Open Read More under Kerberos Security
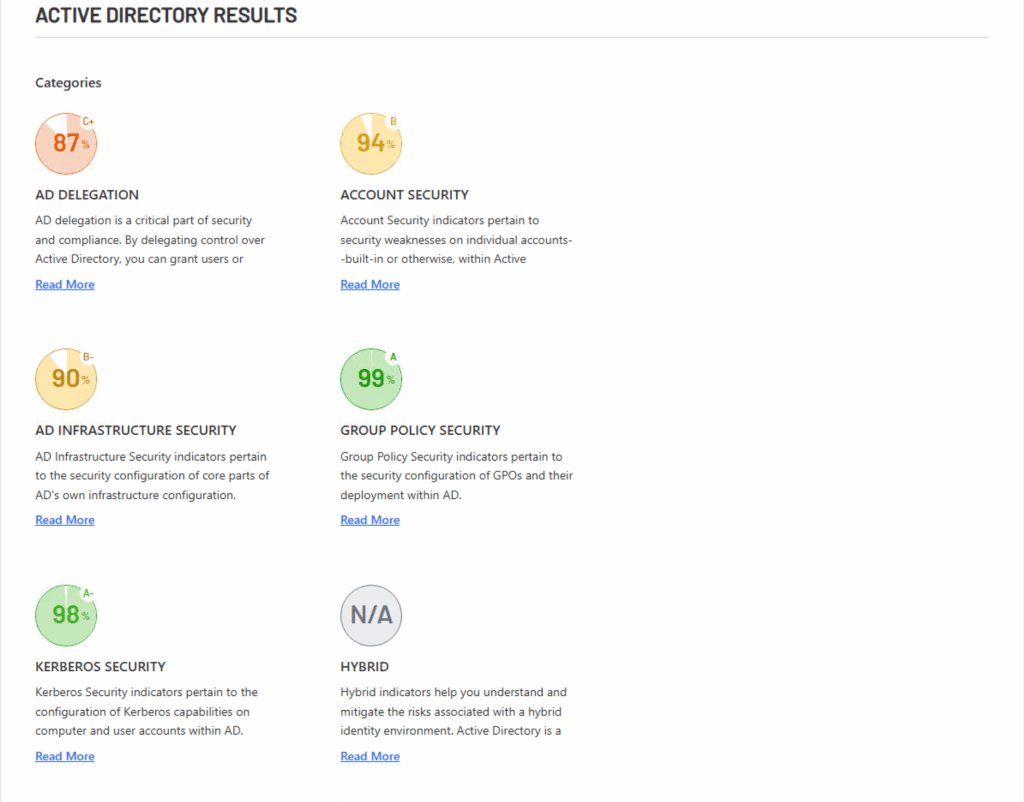 click(x=65, y=757)
